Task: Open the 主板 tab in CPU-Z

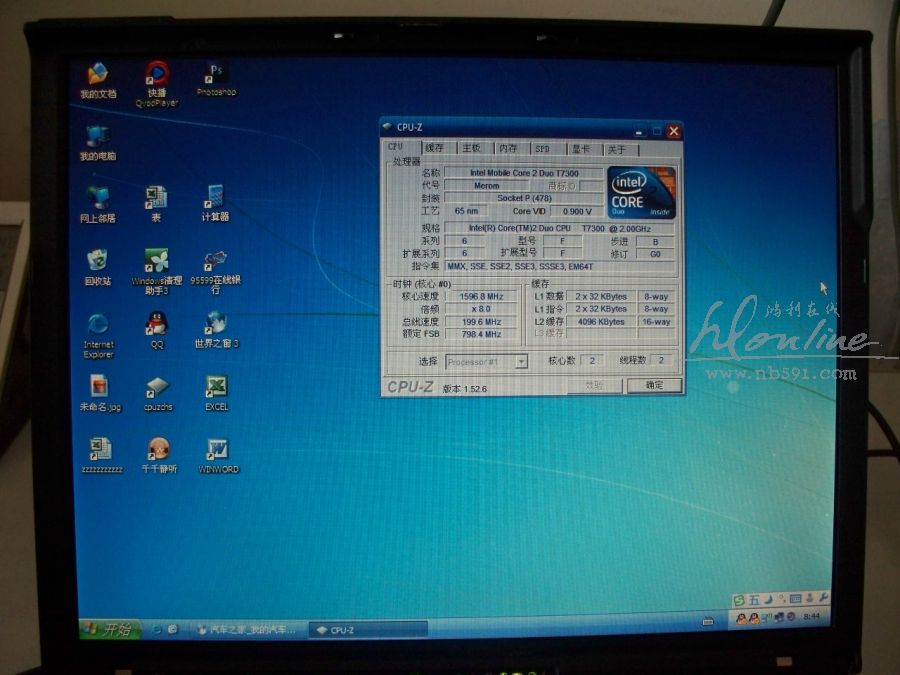Action: 475,148
